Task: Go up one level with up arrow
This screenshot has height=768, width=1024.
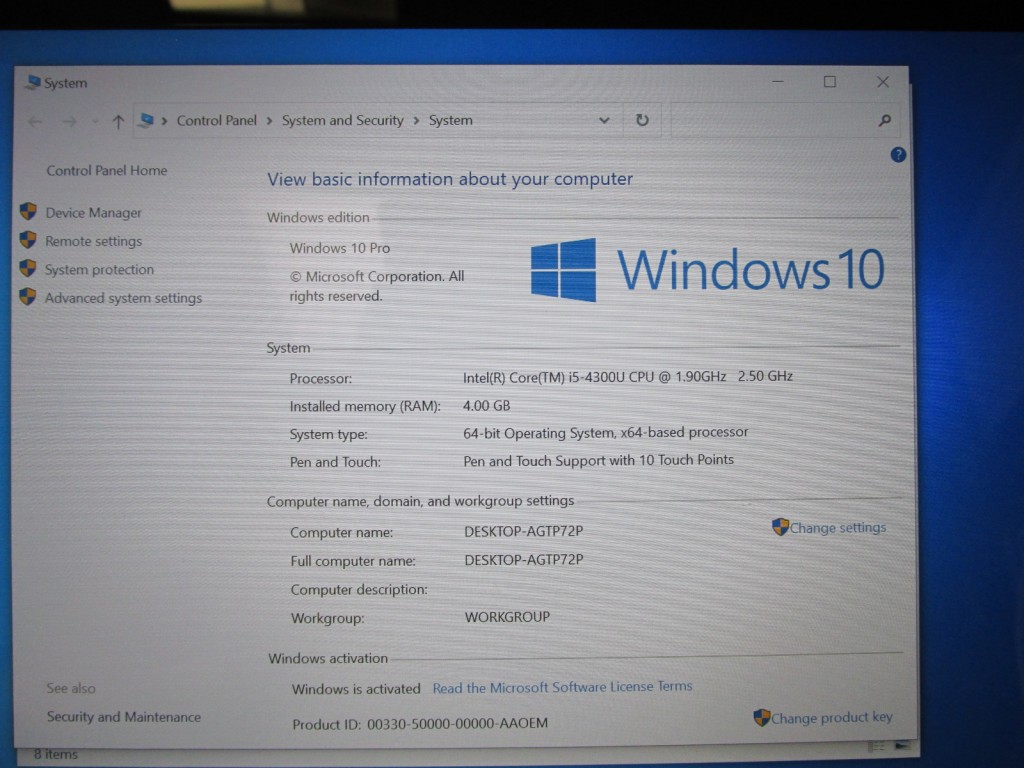Action: point(118,121)
